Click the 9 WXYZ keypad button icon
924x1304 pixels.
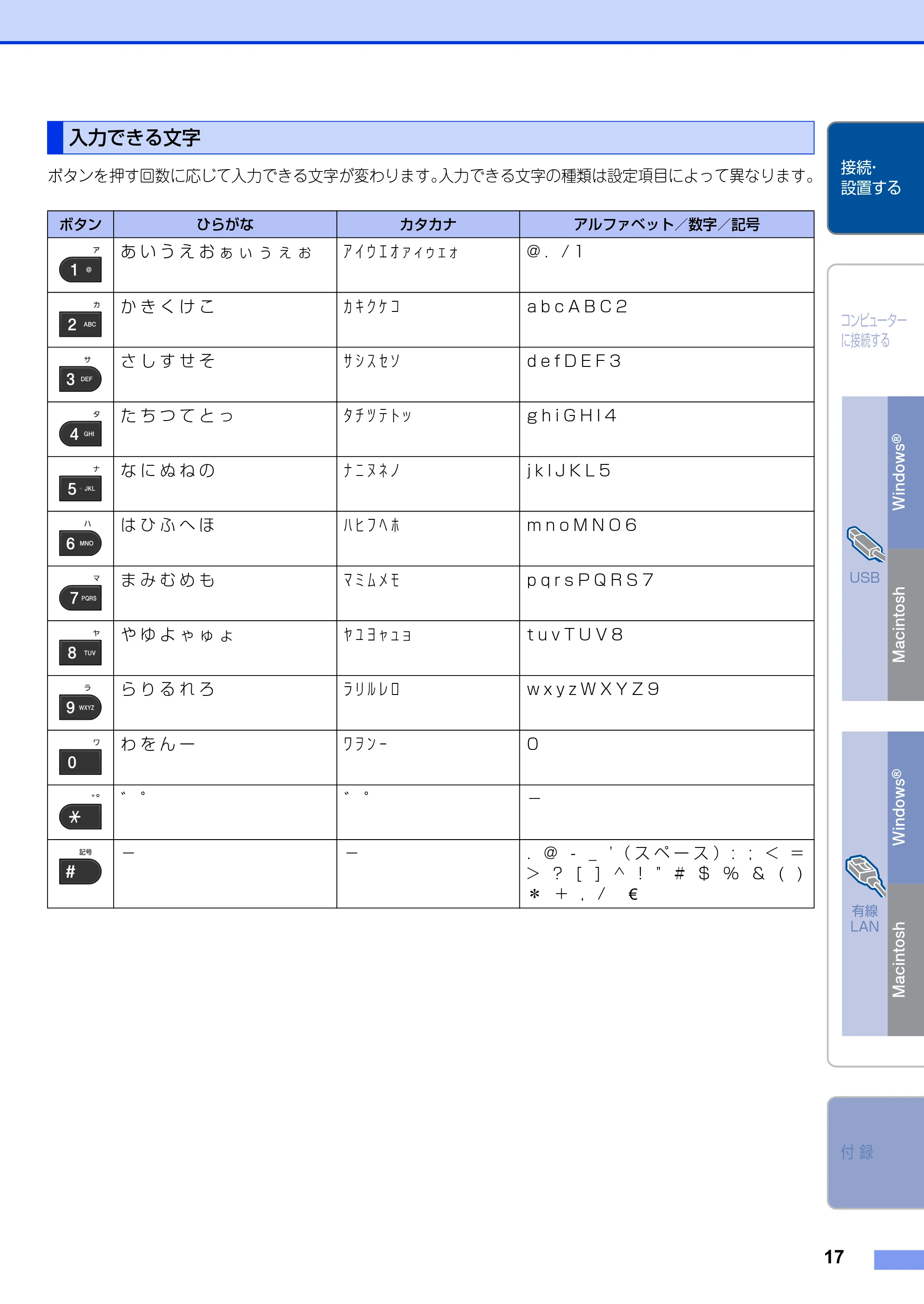point(80,707)
